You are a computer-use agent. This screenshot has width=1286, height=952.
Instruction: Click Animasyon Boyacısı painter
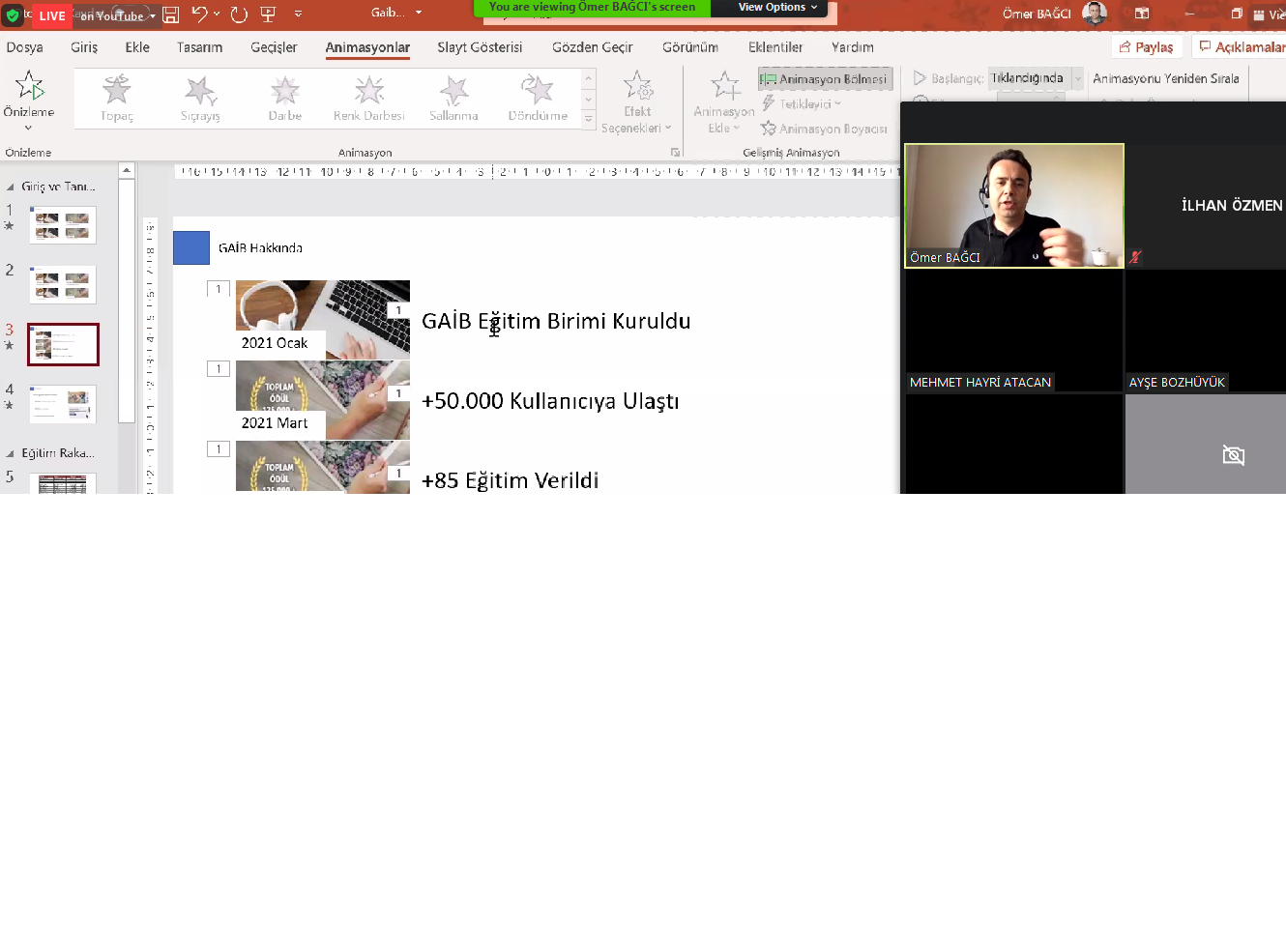tap(825, 128)
